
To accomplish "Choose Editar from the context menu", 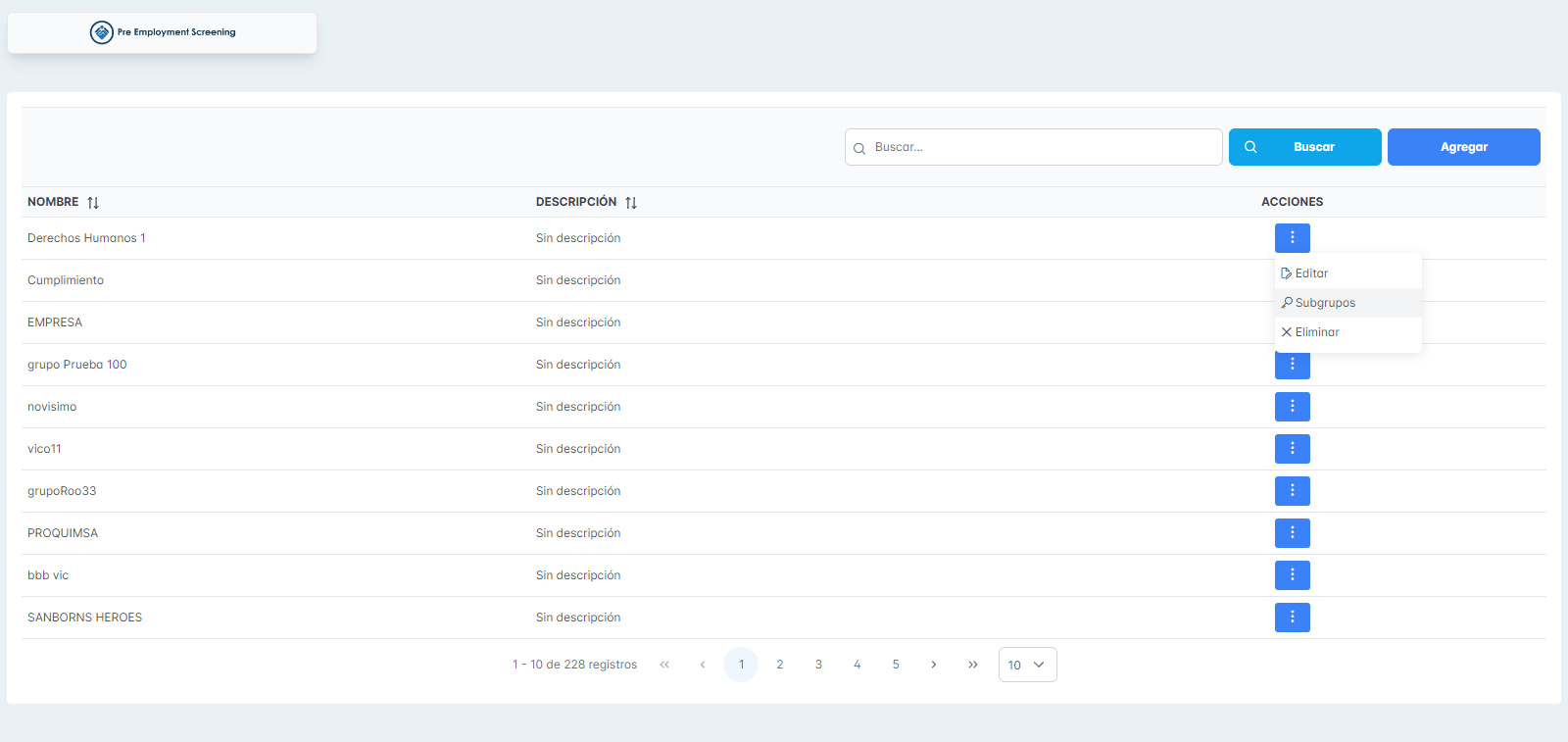I will (1310, 273).
